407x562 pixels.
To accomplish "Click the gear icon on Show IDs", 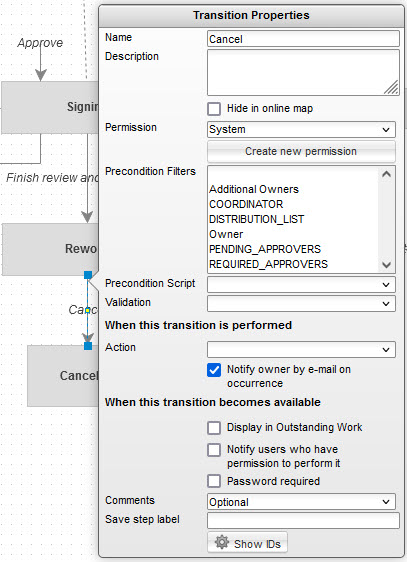I will pyautogui.click(x=222, y=542).
